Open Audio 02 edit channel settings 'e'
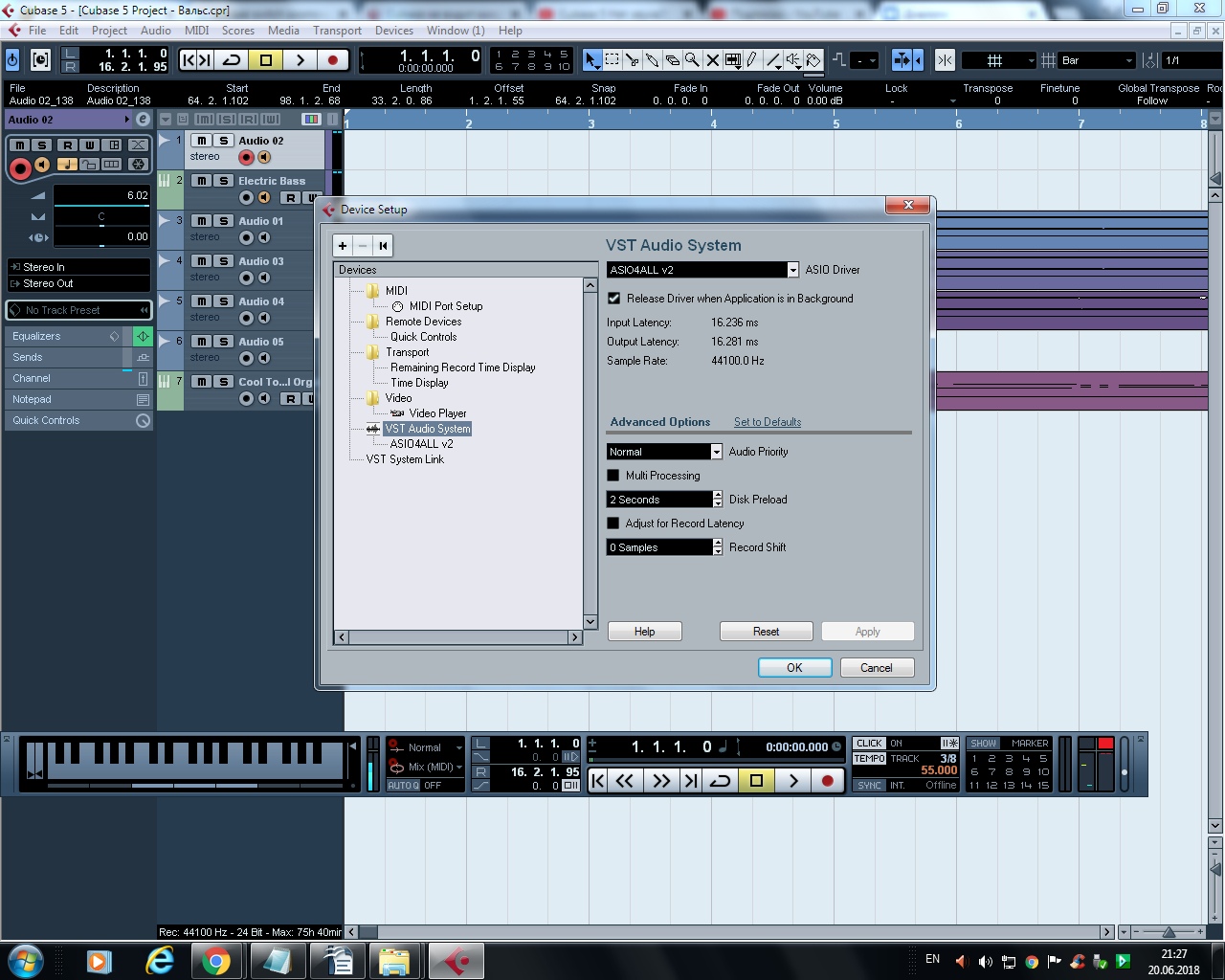The height and width of the screenshot is (980, 1225). [143, 120]
